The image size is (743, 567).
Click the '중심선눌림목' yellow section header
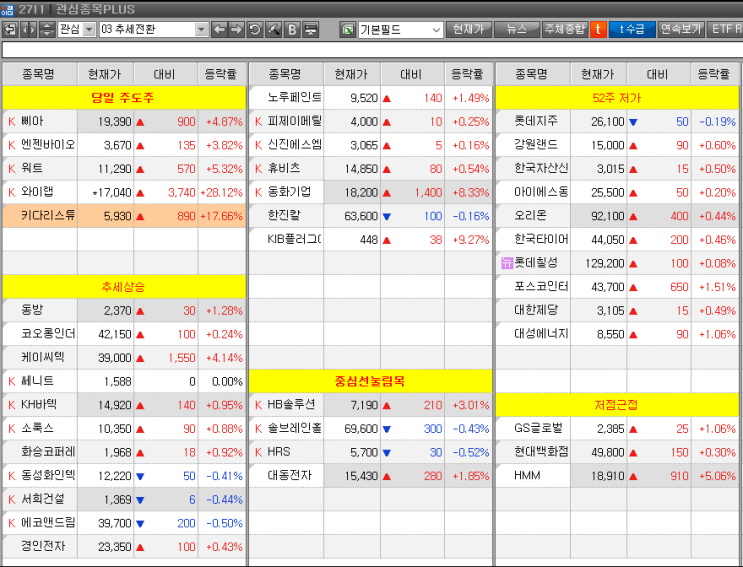tap(371, 381)
